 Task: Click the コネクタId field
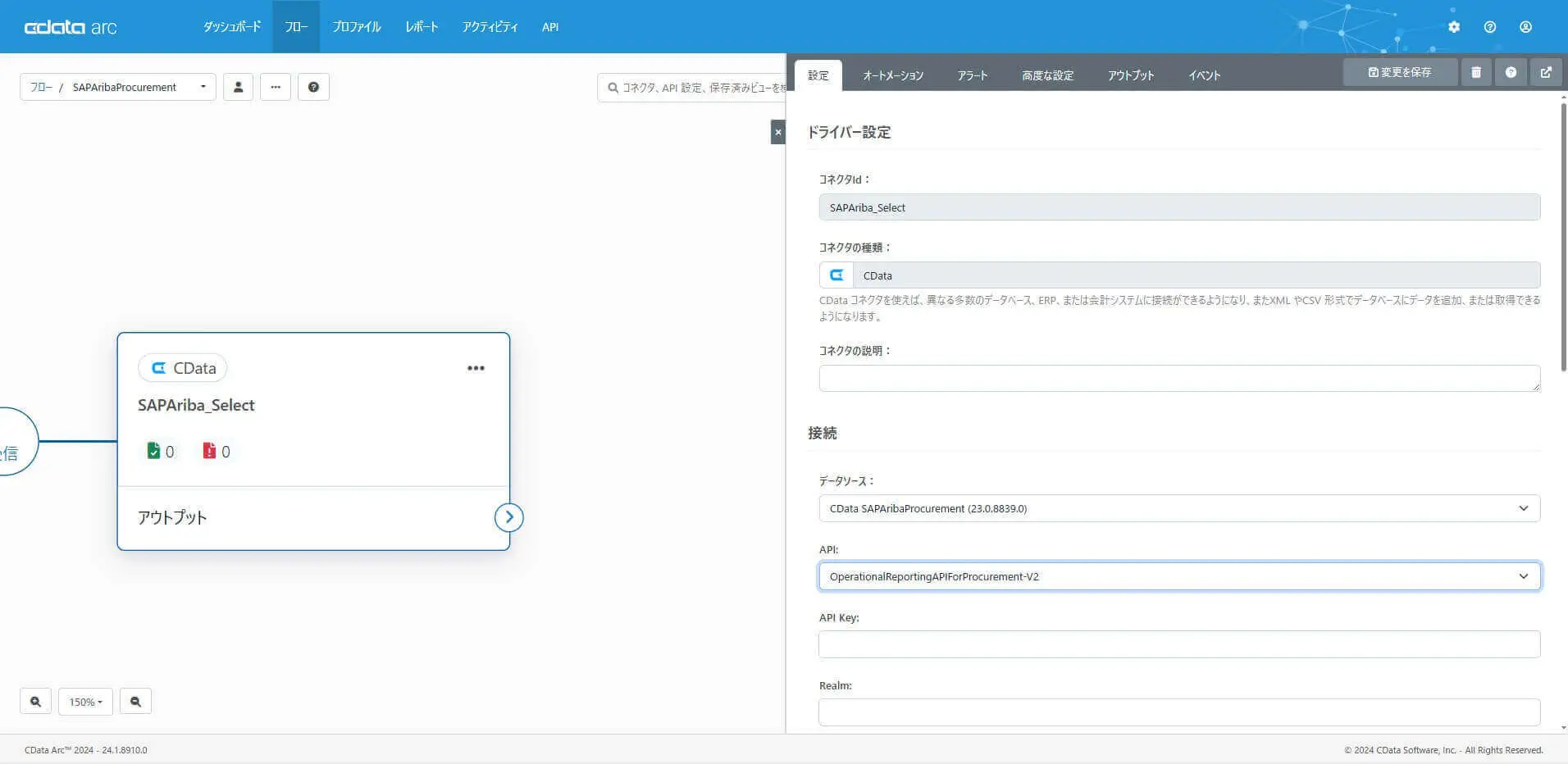(1179, 207)
